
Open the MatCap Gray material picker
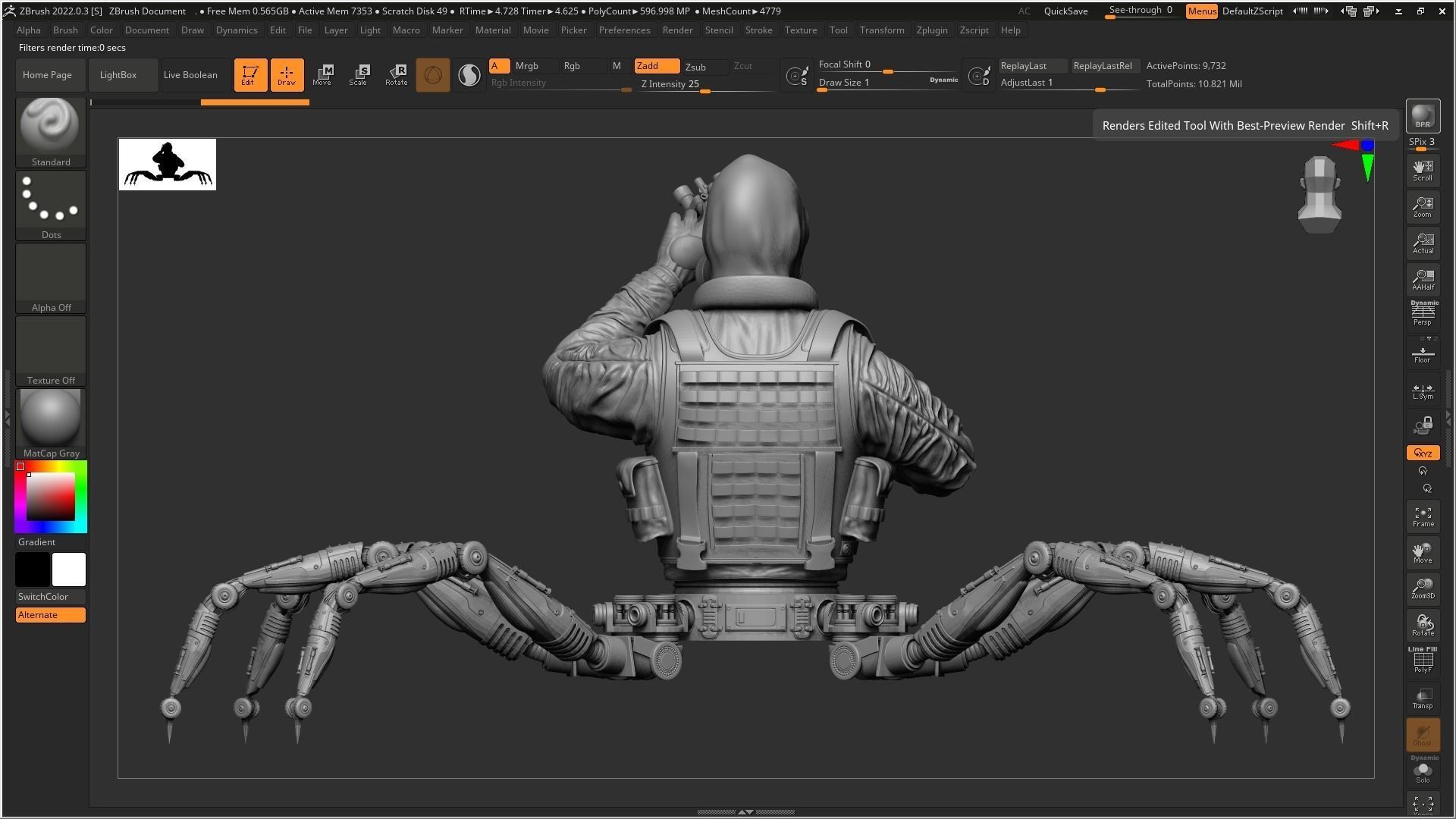tap(51, 423)
